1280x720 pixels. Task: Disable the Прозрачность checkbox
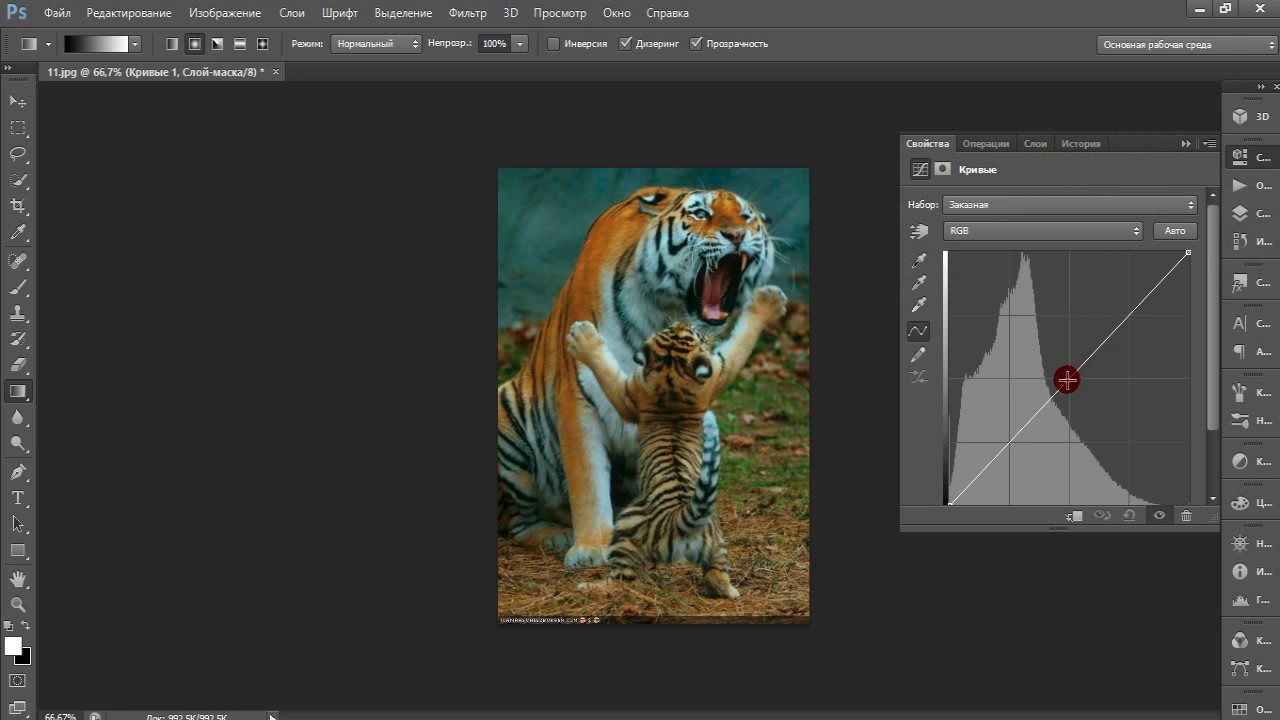[x=696, y=44]
